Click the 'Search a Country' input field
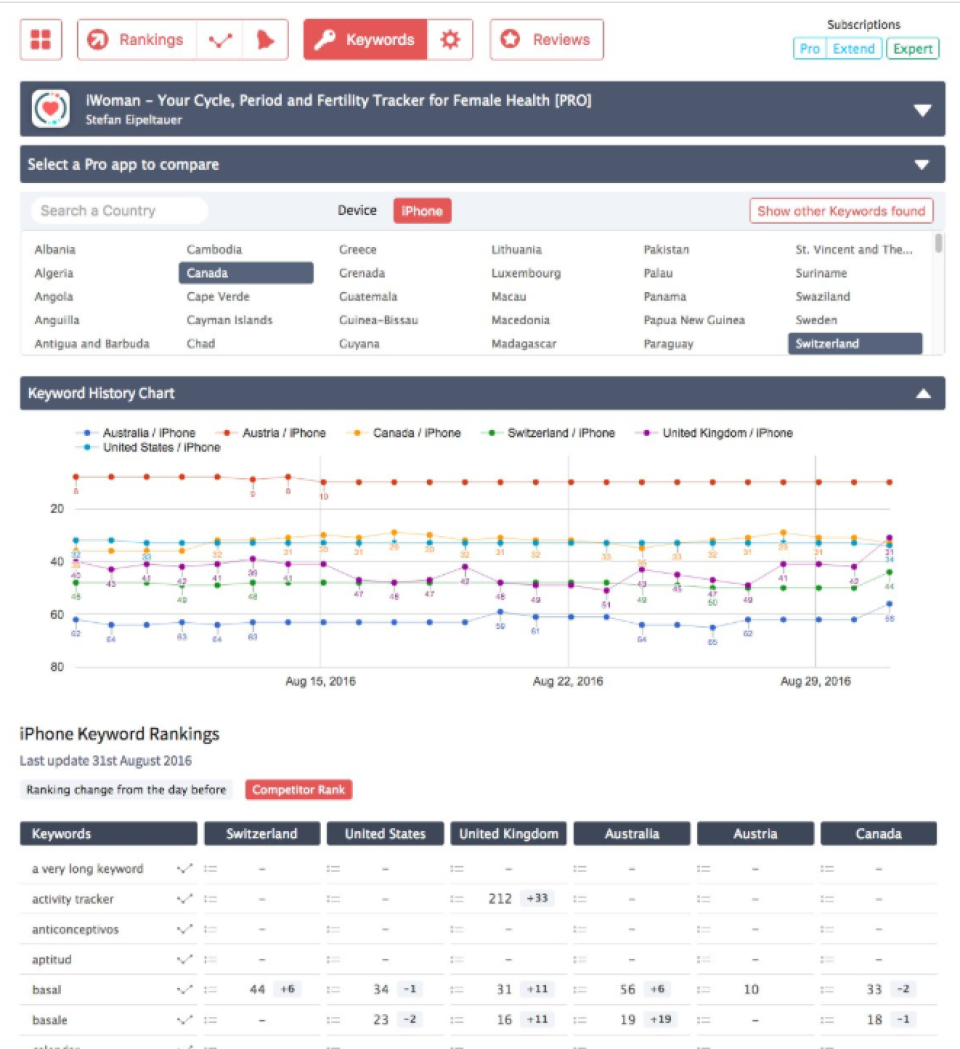The image size is (960, 1049). [x=115, y=211]
